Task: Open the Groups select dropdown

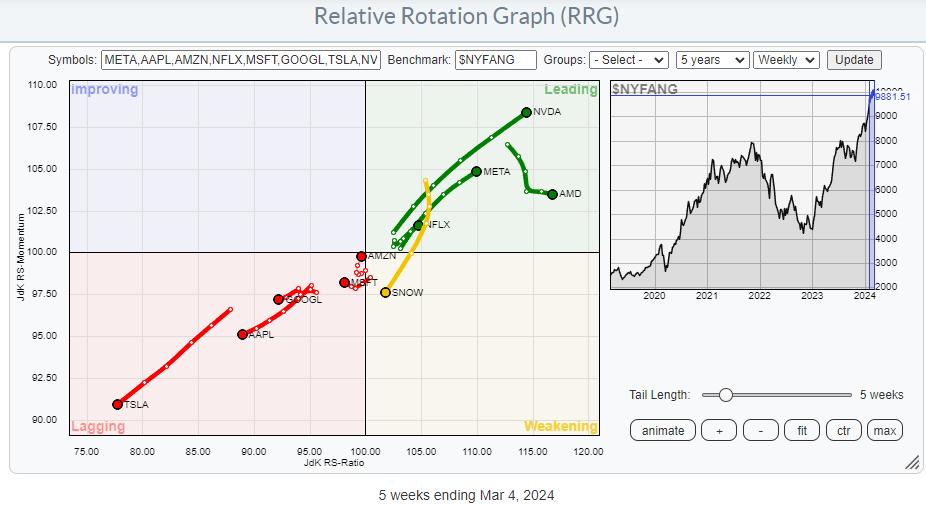Action: tap(629, 60)
